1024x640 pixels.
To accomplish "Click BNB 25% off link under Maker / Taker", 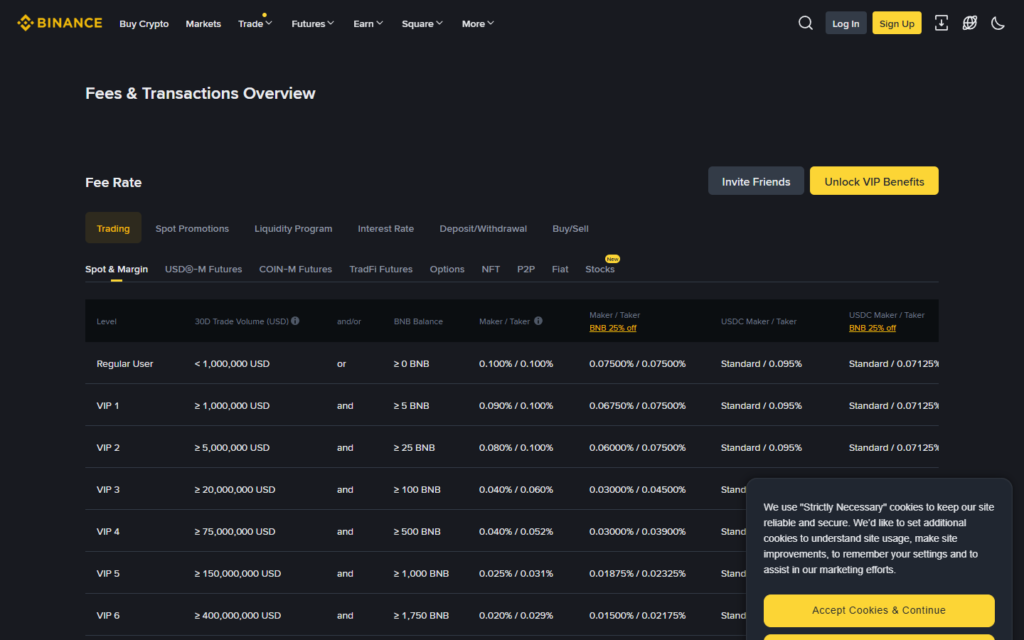I will click(613, 328).
